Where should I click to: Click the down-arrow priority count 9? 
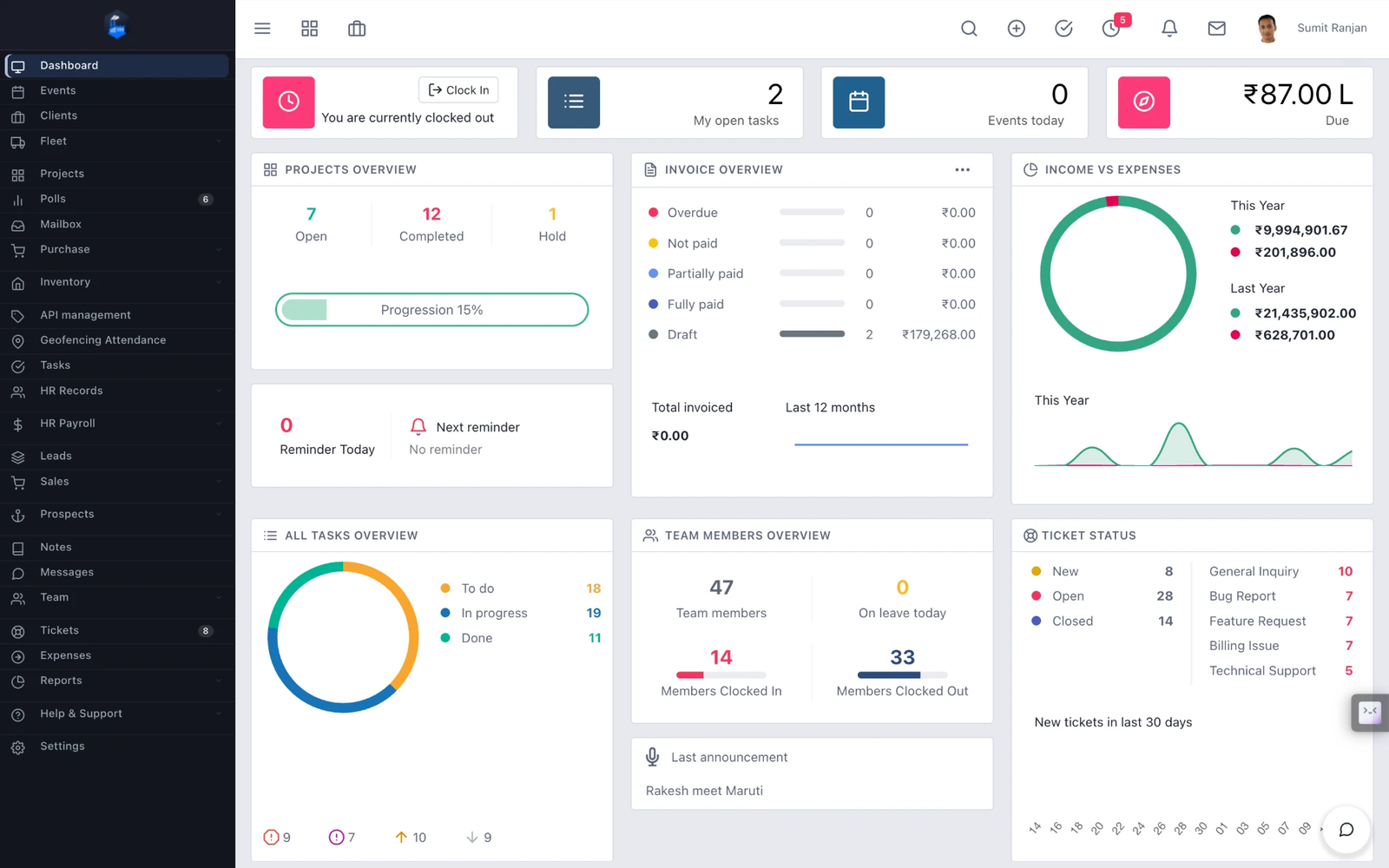coord(478,838)
